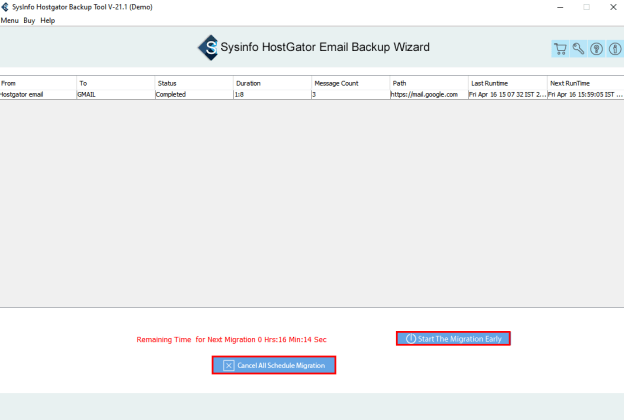Cancel All Schedule Migration
The height and width of the screenshot is (420, 624).
pos(274,365)
